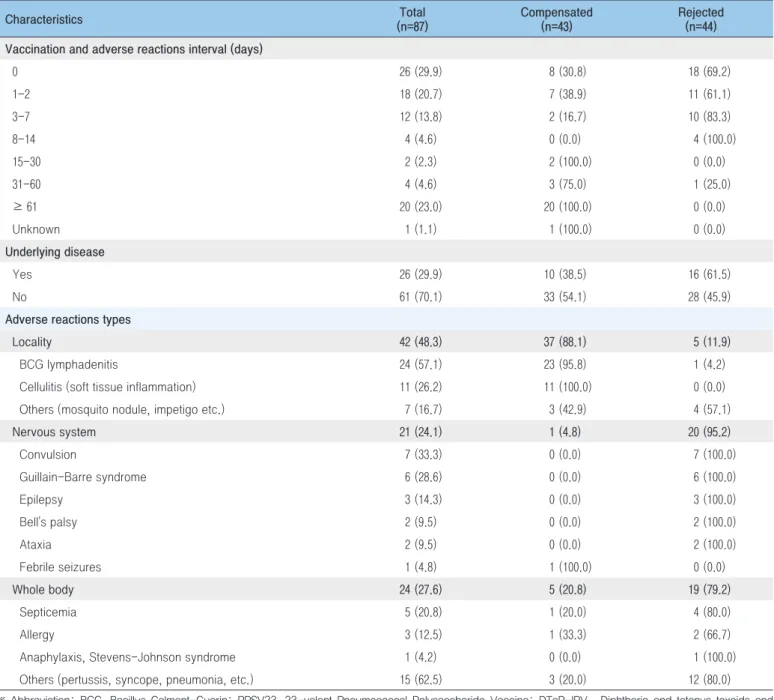Select 'Vaccination and adverse reactions interval (days)' heading
Viewport: 774px width, 700px height.
[x=134, y=49]
